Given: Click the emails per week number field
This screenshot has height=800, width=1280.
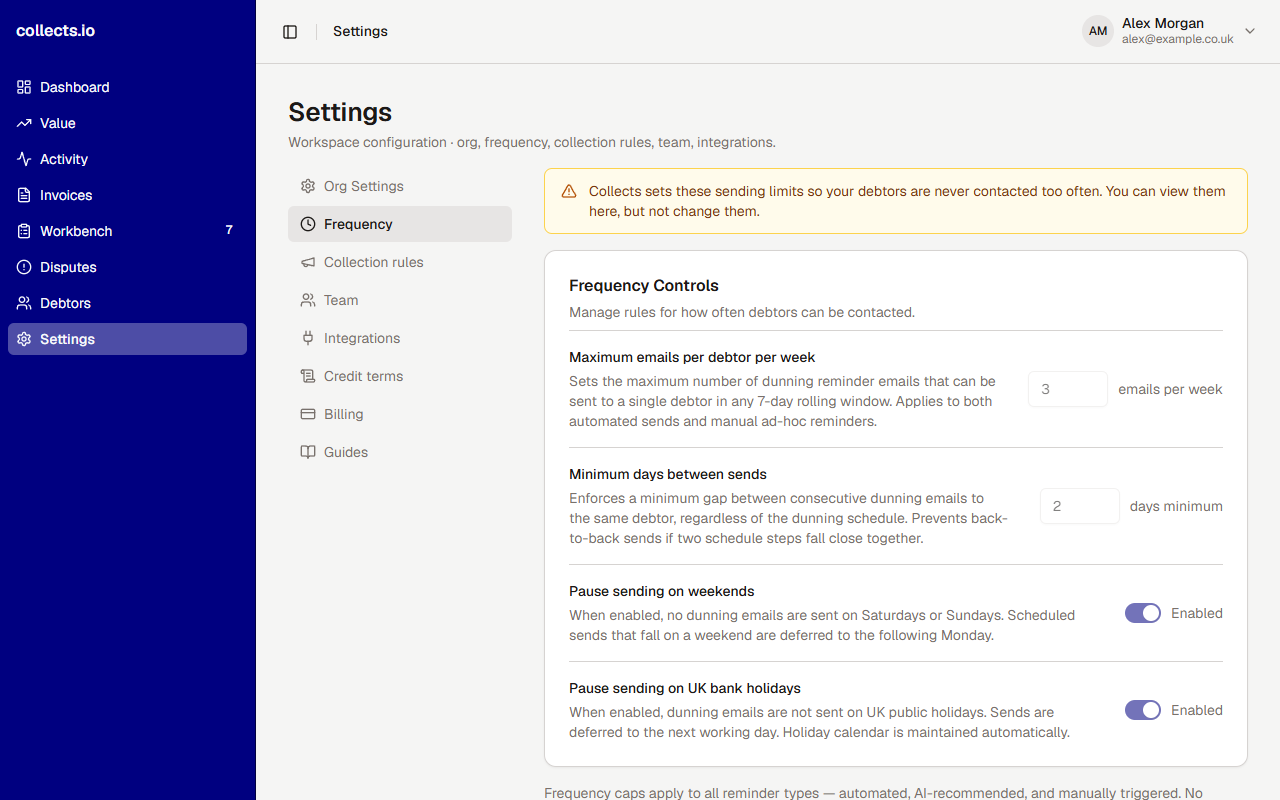Looking at the screenshot, I should pyautogui.click(x=1068, y=389).
